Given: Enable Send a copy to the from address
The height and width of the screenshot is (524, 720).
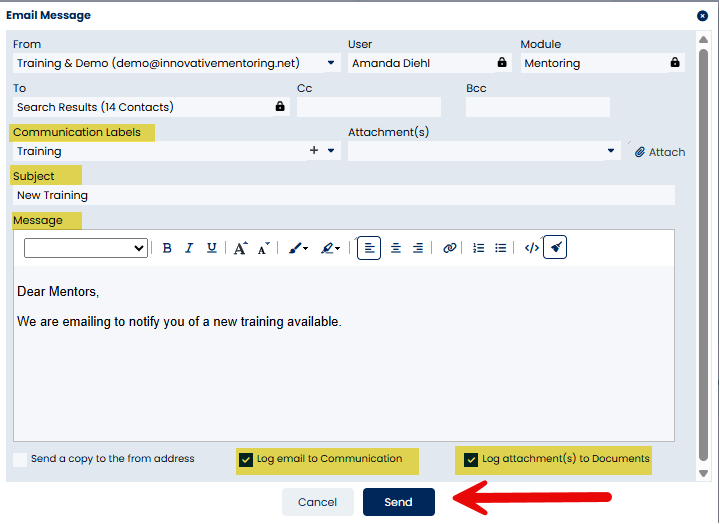Looking at the screenshot, I should [x=20, y=459].
